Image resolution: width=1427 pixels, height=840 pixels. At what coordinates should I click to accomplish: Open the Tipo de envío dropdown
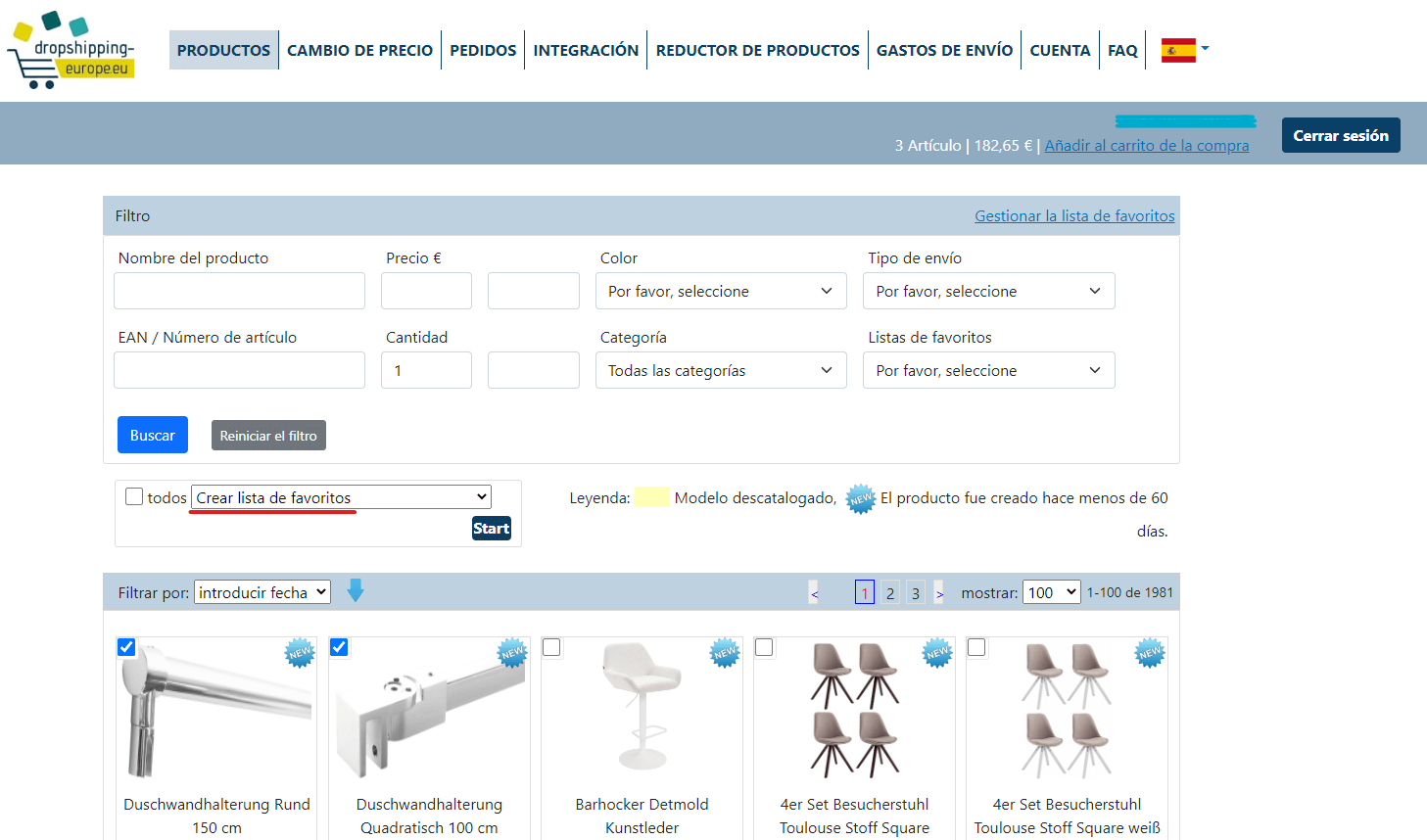tap(989, 291)
